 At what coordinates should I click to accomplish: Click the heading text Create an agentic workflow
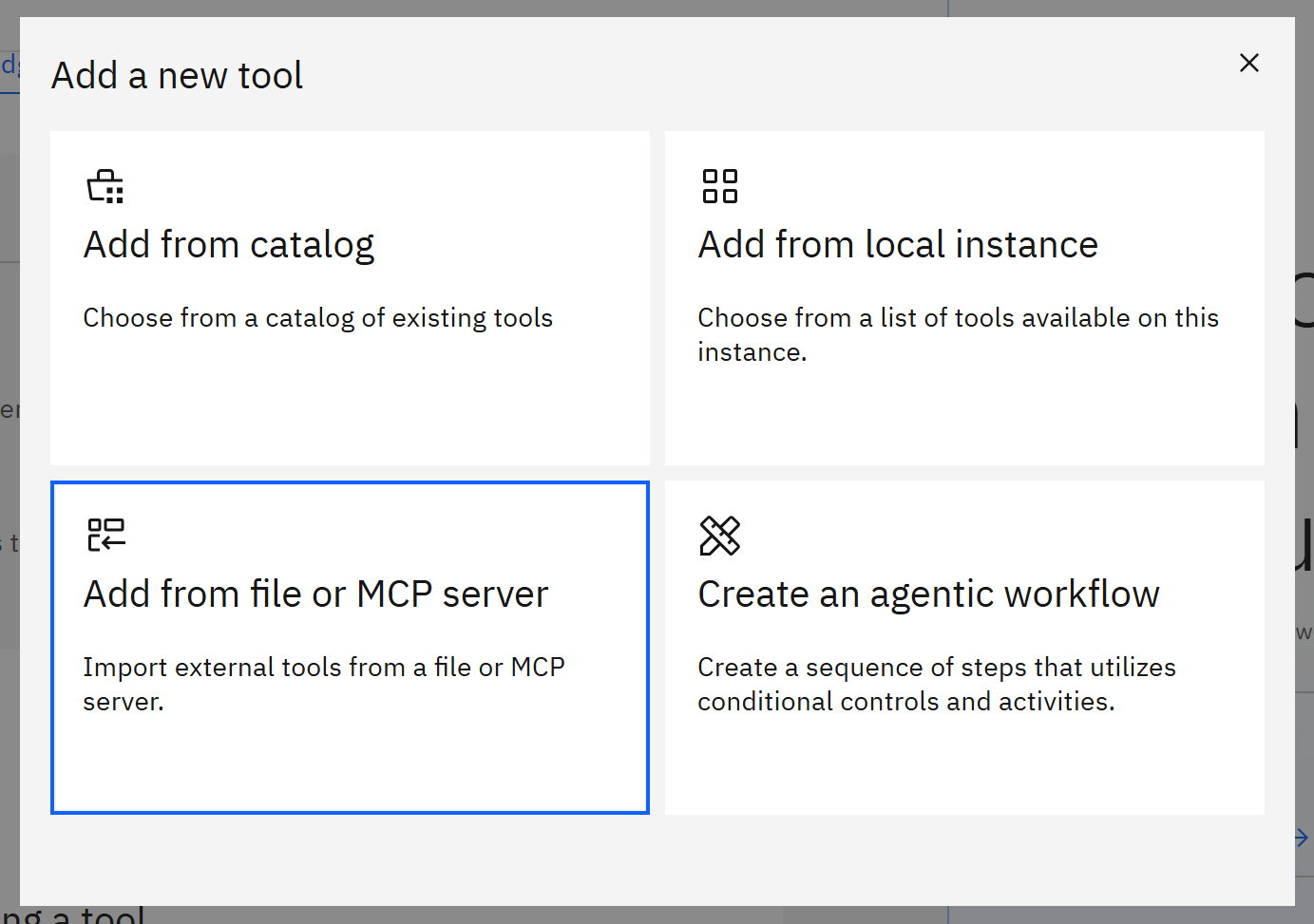coord(928,594)
